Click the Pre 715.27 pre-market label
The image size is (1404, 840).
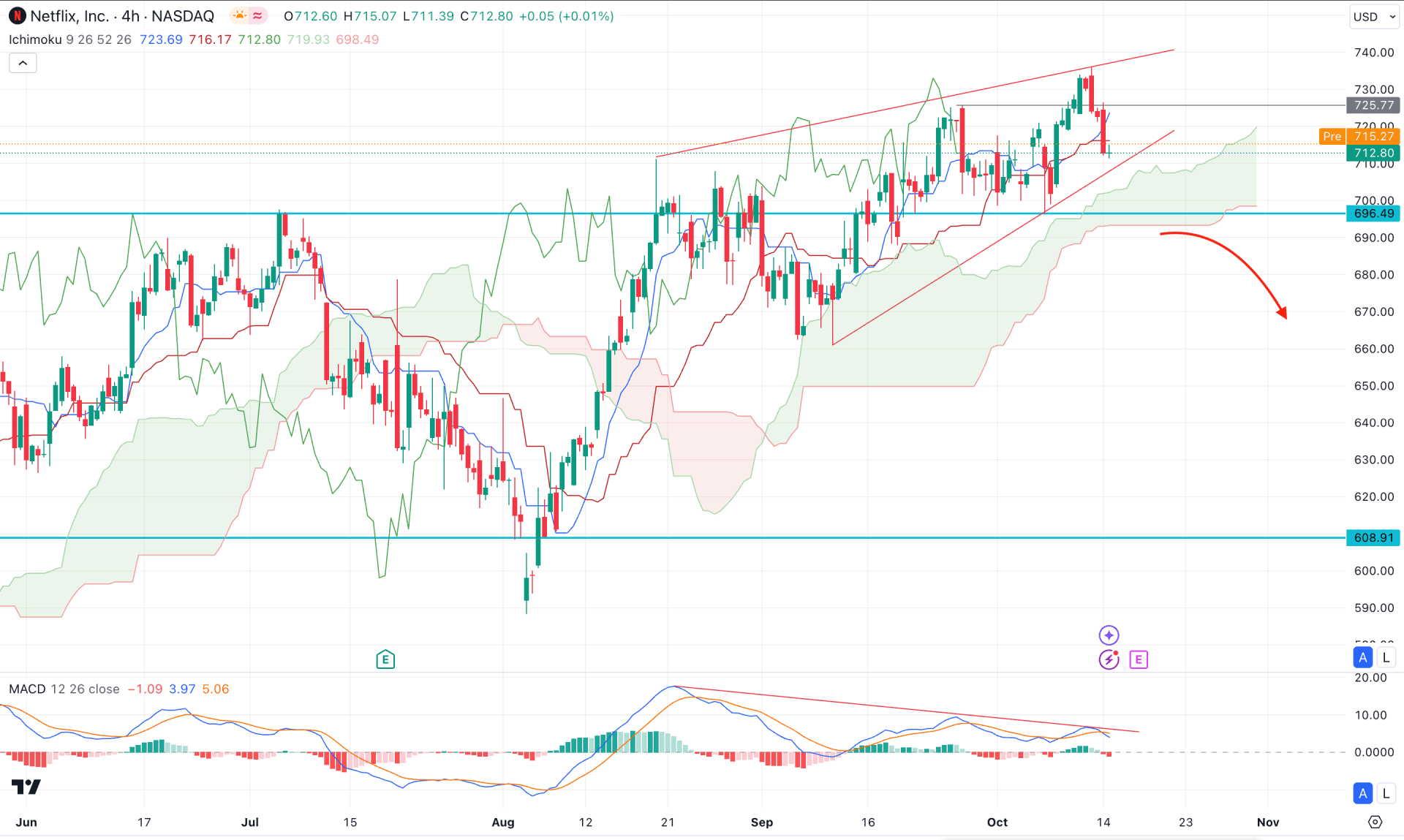point(1359,136)
